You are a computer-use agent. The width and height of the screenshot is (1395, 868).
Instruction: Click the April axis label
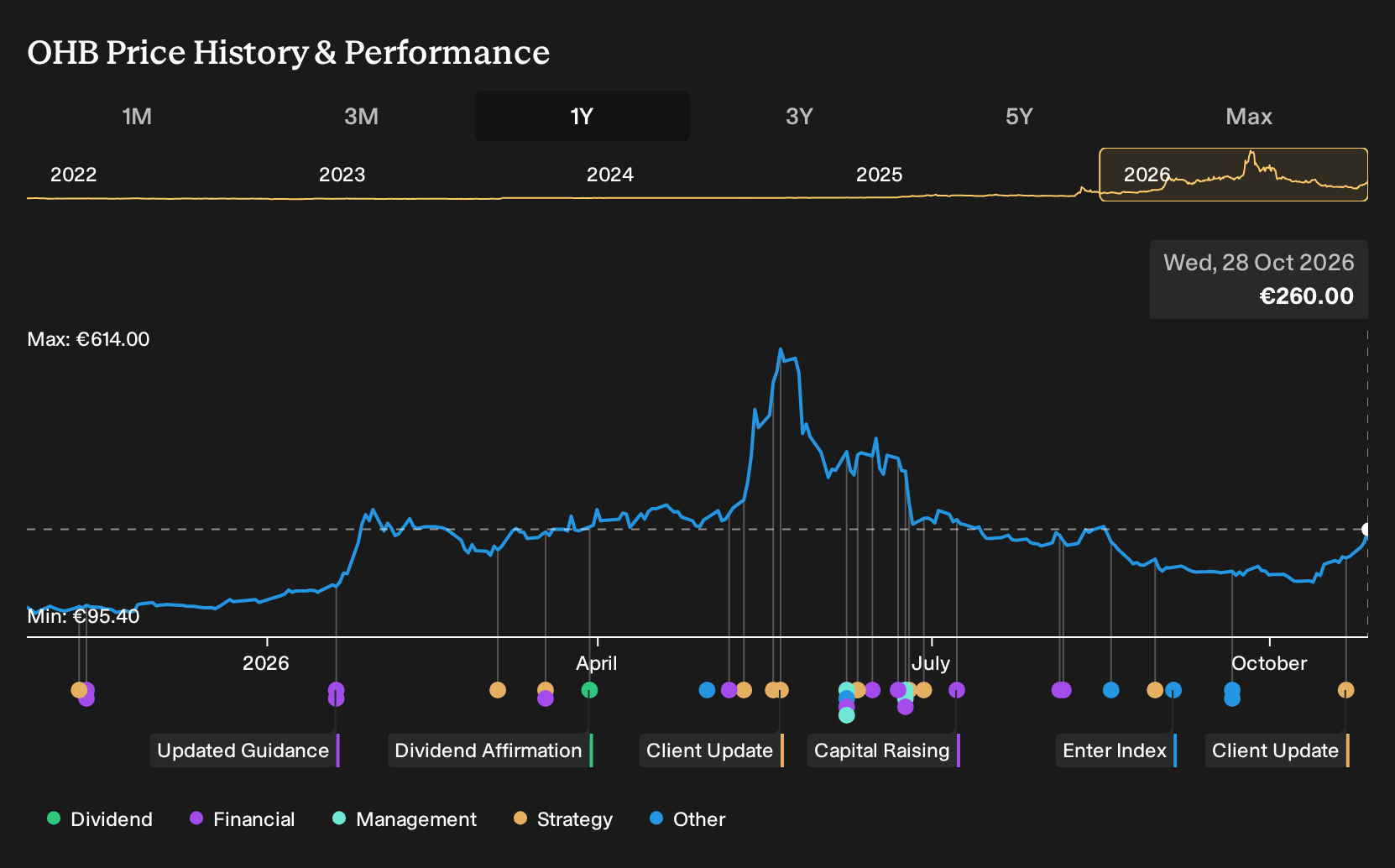pyautogui.click(x=596, y=663)
